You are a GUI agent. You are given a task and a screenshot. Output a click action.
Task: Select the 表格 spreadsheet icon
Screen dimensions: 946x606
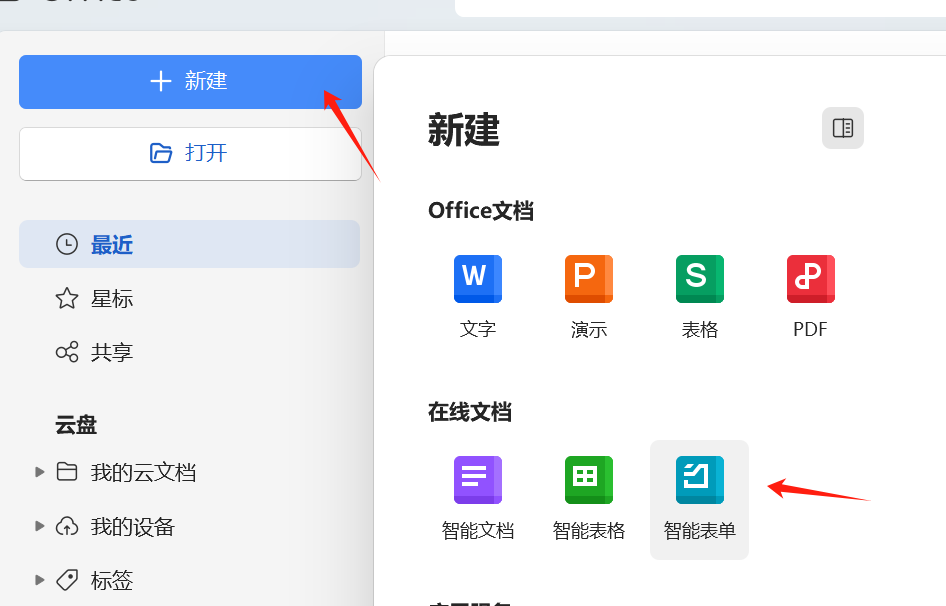699,279
